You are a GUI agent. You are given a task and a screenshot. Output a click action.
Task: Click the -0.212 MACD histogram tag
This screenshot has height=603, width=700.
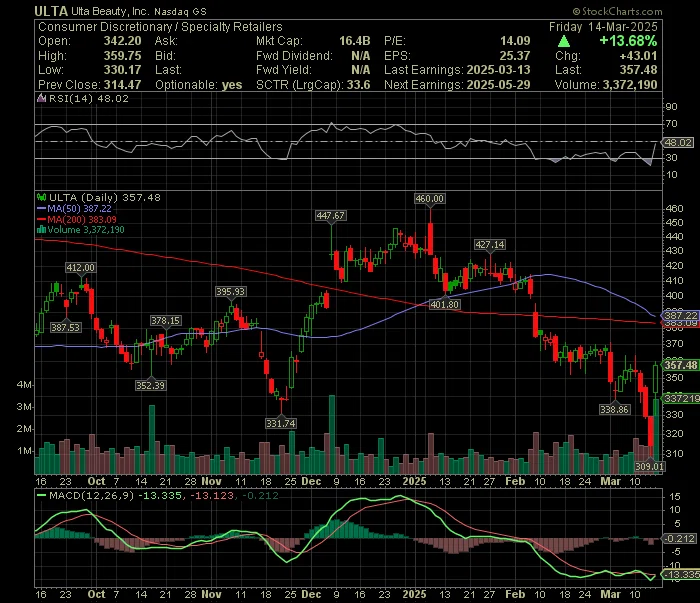coord(679,539)
